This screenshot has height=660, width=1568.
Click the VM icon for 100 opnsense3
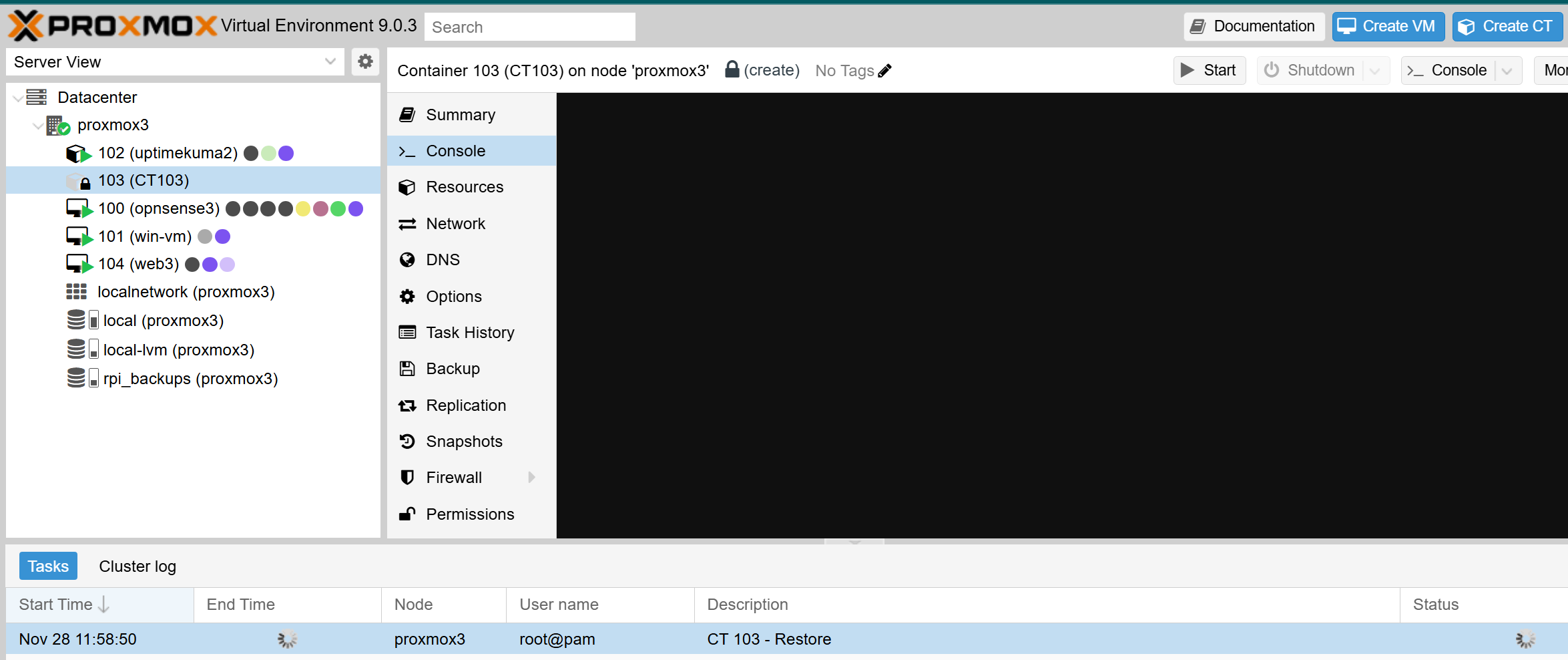tap(78, 209)
